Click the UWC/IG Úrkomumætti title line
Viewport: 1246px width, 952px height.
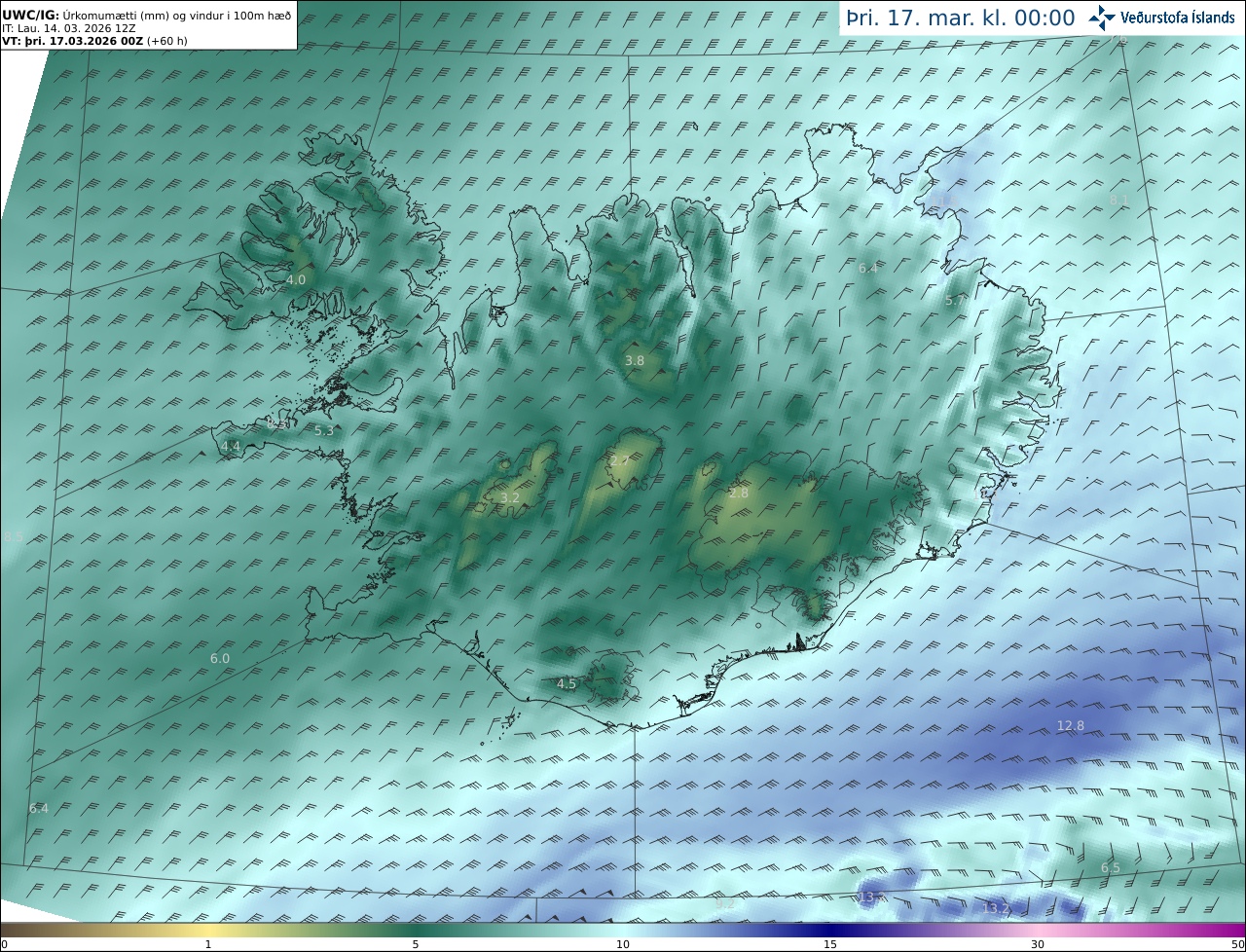147,16
